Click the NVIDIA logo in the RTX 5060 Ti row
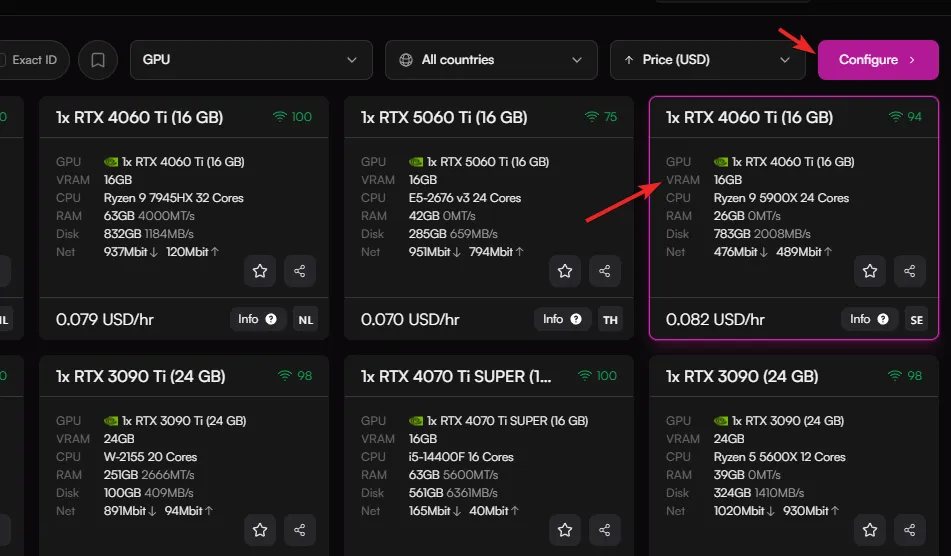951x556 pixels. click(416, 162)
